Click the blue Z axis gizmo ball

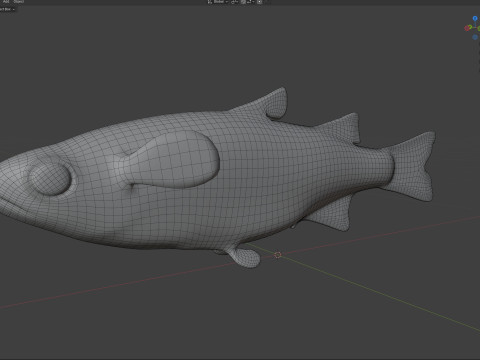pyautogui.click(x=475, y=18)
